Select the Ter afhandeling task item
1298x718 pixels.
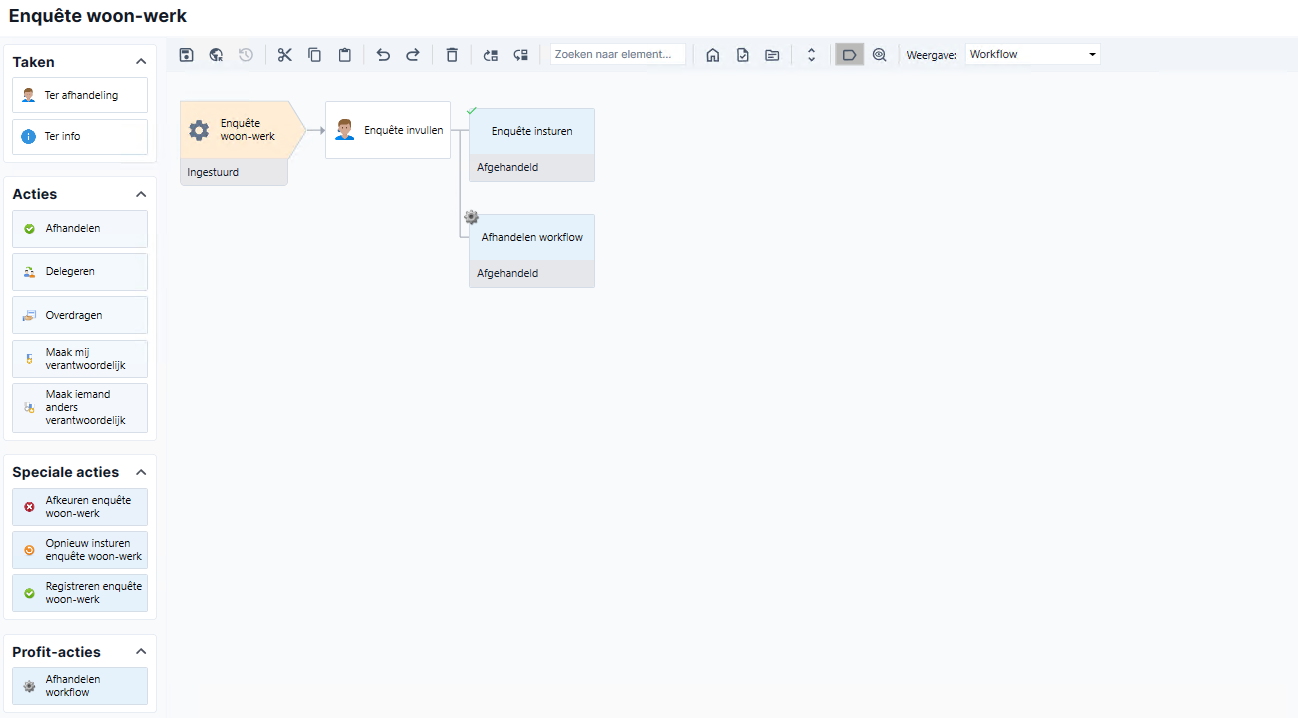[x=80, y=95]
